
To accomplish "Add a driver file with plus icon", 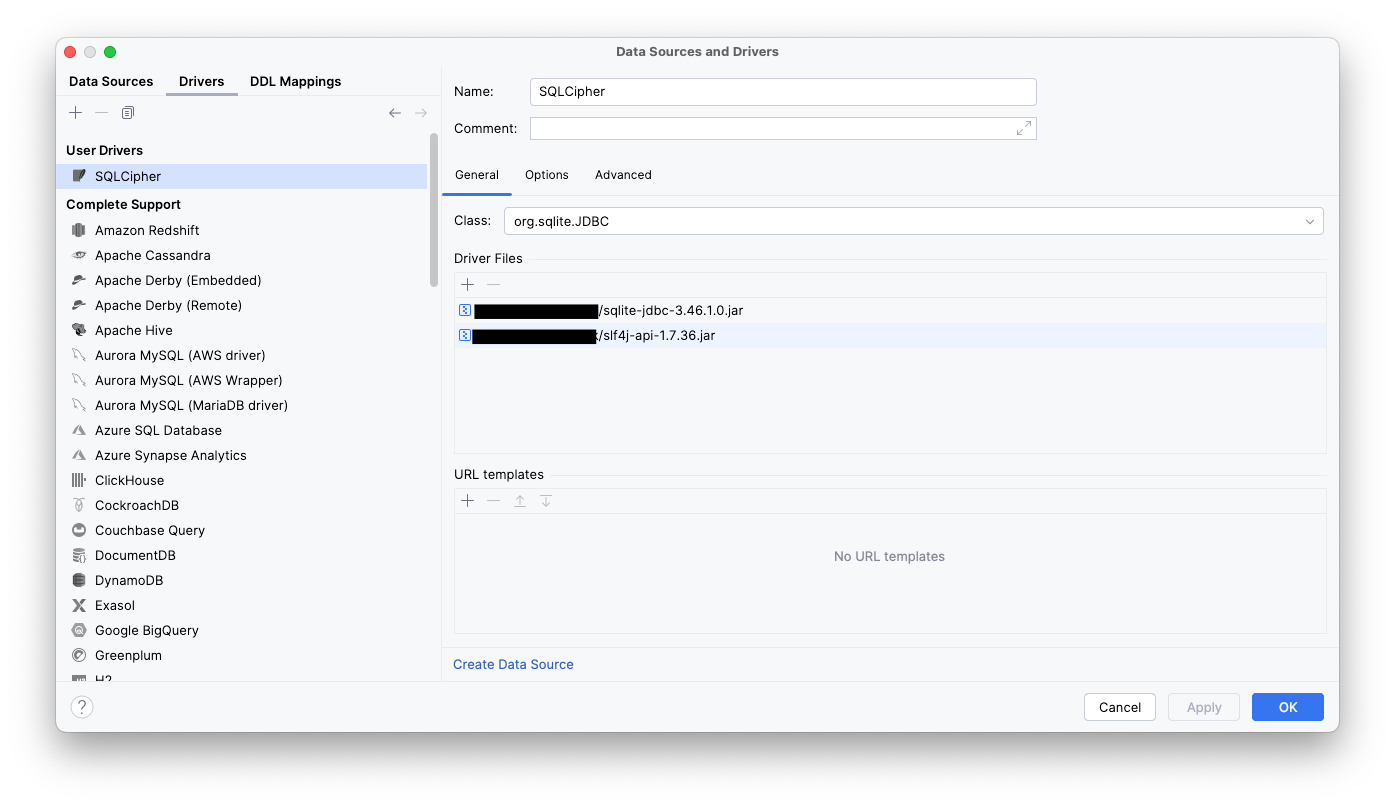I will (x=467, y=285).
